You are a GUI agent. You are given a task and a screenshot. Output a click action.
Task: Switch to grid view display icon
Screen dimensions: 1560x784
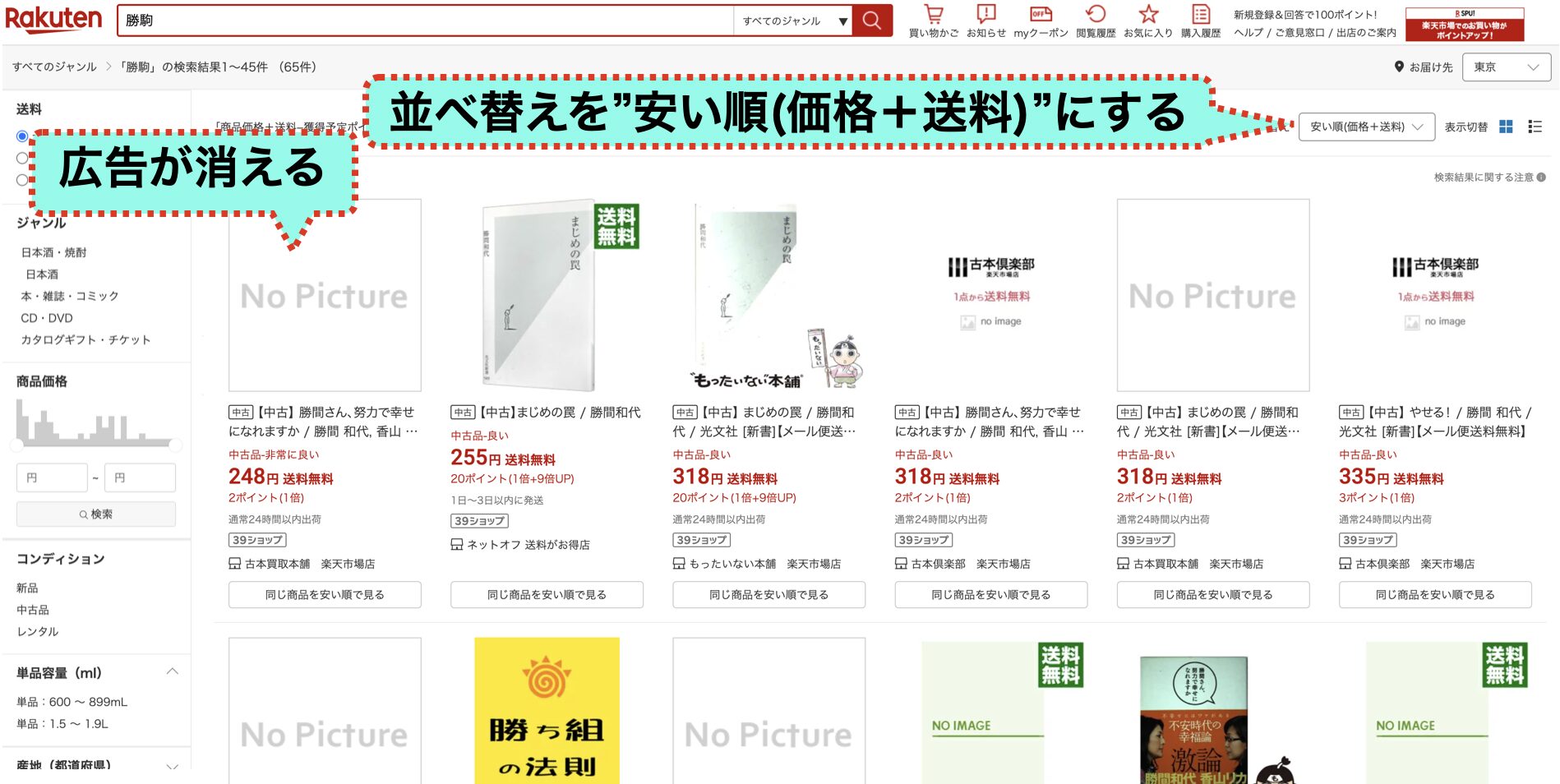1506,127
